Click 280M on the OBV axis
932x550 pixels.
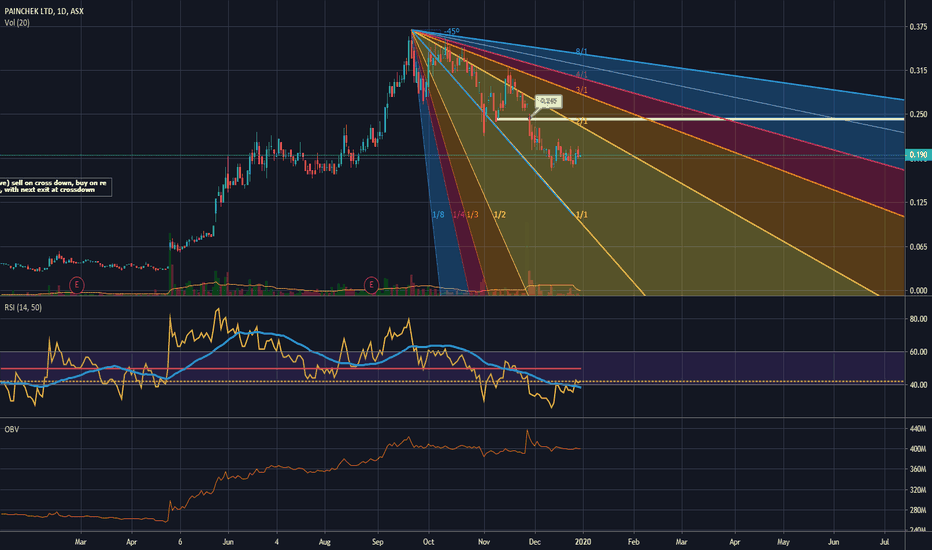918,510
